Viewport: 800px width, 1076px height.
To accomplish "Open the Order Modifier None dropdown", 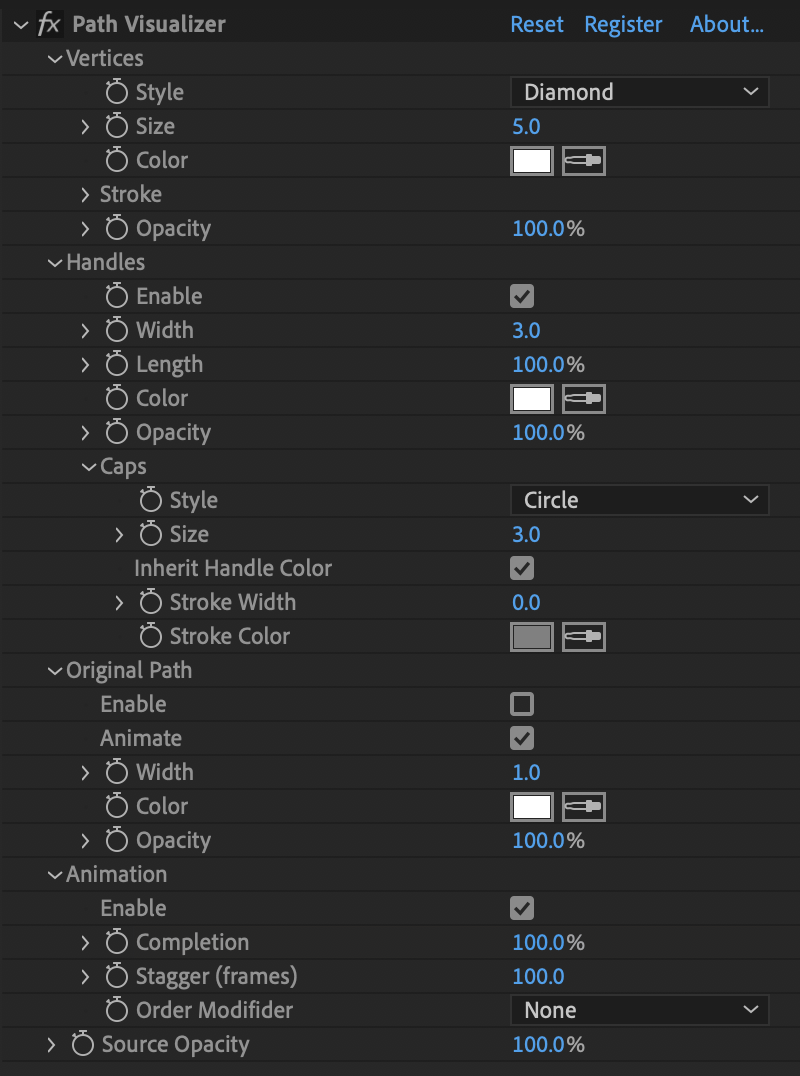I will (x=639, y=1010).
